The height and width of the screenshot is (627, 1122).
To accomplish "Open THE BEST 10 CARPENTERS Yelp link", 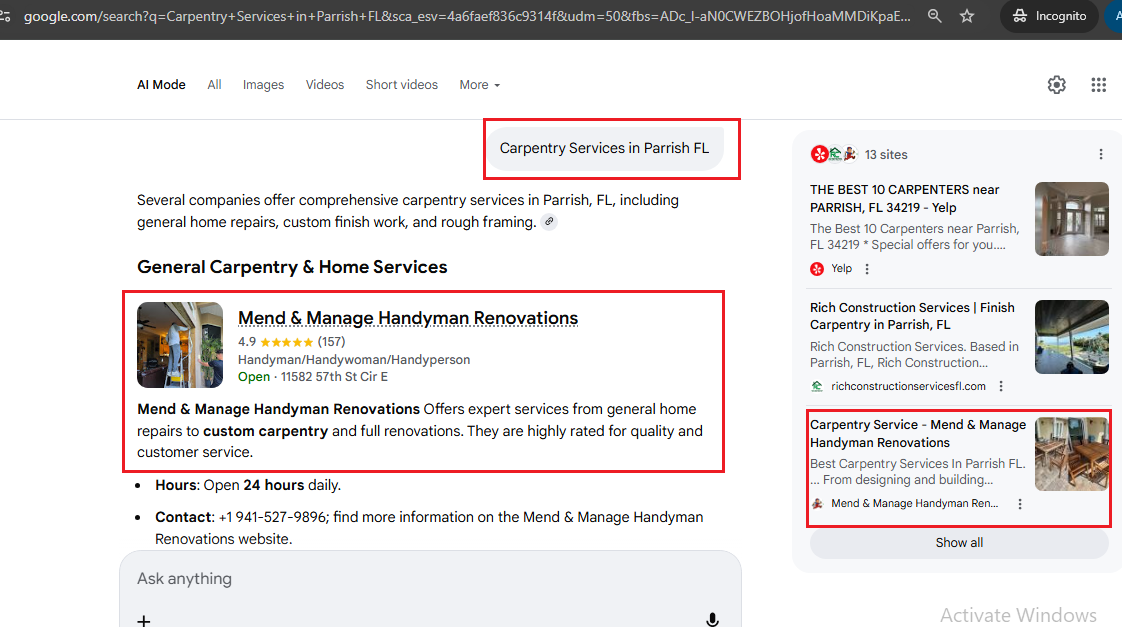I will [x=904, y=198].
